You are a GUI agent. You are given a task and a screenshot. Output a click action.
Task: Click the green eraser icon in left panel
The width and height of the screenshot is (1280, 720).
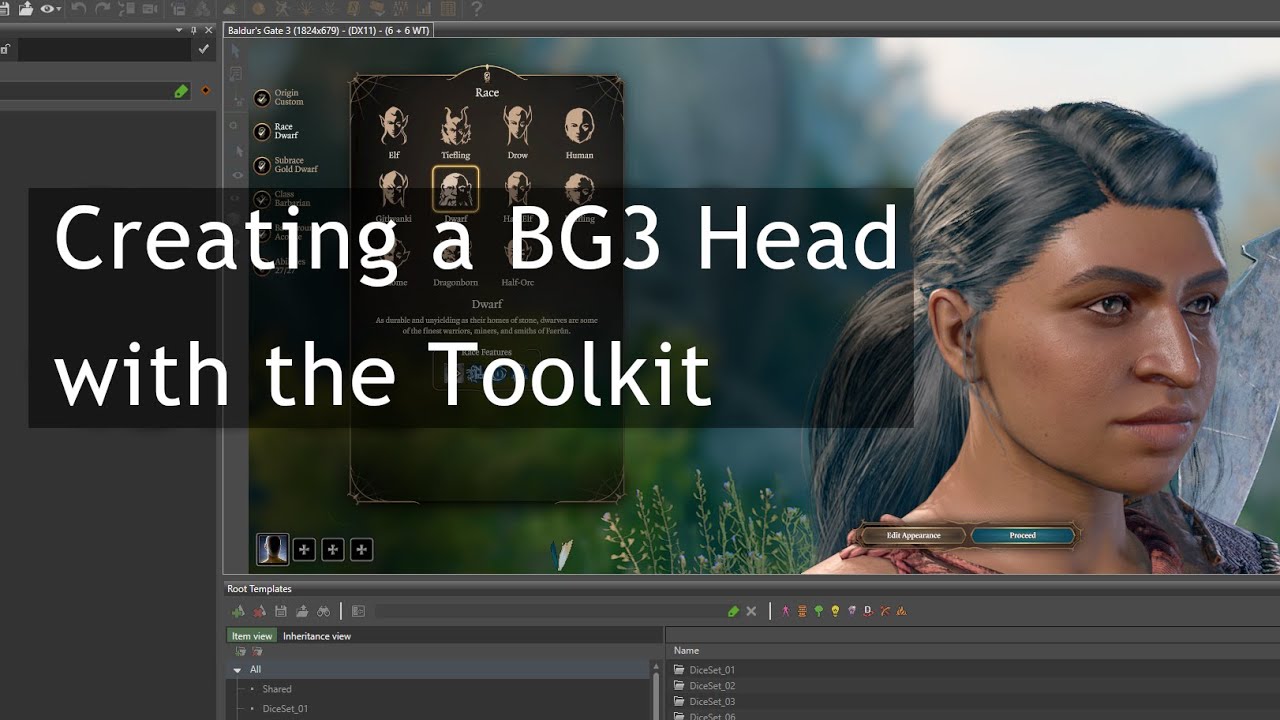181,91
